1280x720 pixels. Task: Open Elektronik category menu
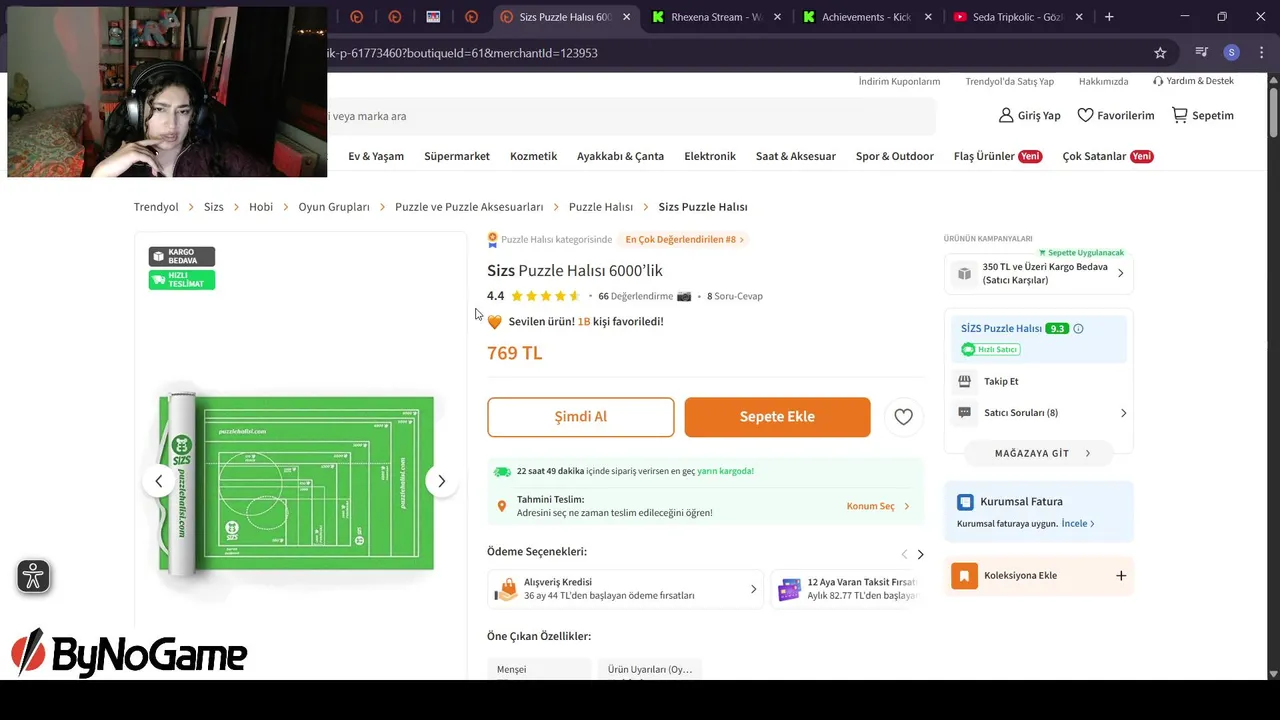pos(710,156)
